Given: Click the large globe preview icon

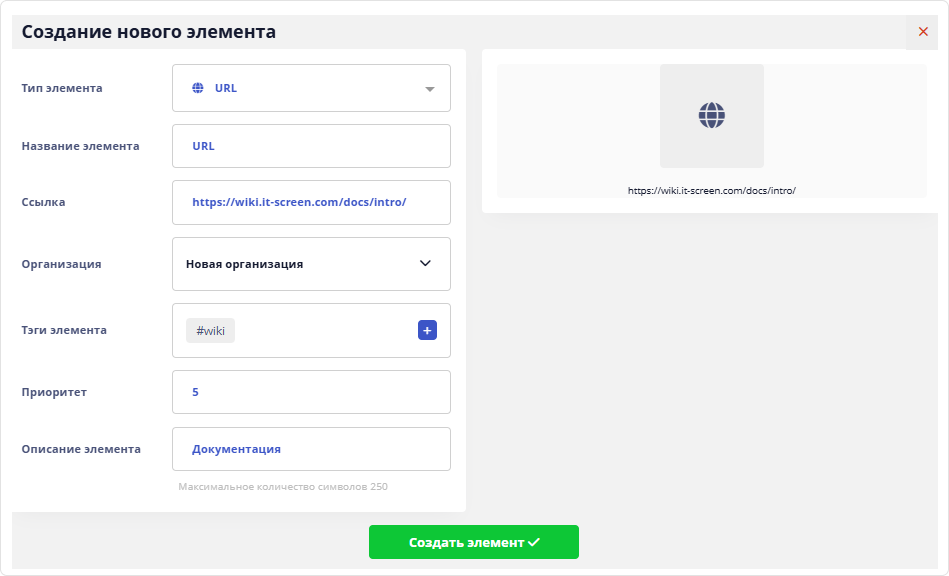Looking at the screenshot, I should point(711,115).
